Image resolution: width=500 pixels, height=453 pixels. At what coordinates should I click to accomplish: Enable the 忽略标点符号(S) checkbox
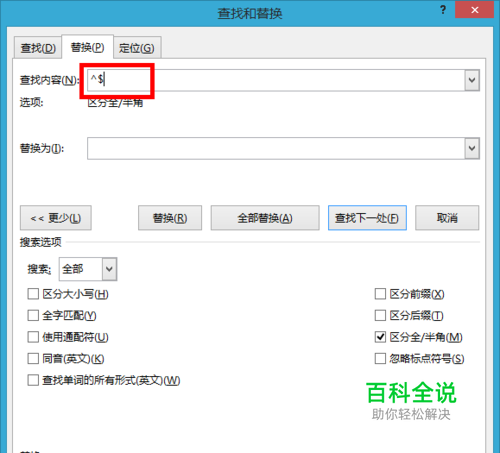coord(380,359)
